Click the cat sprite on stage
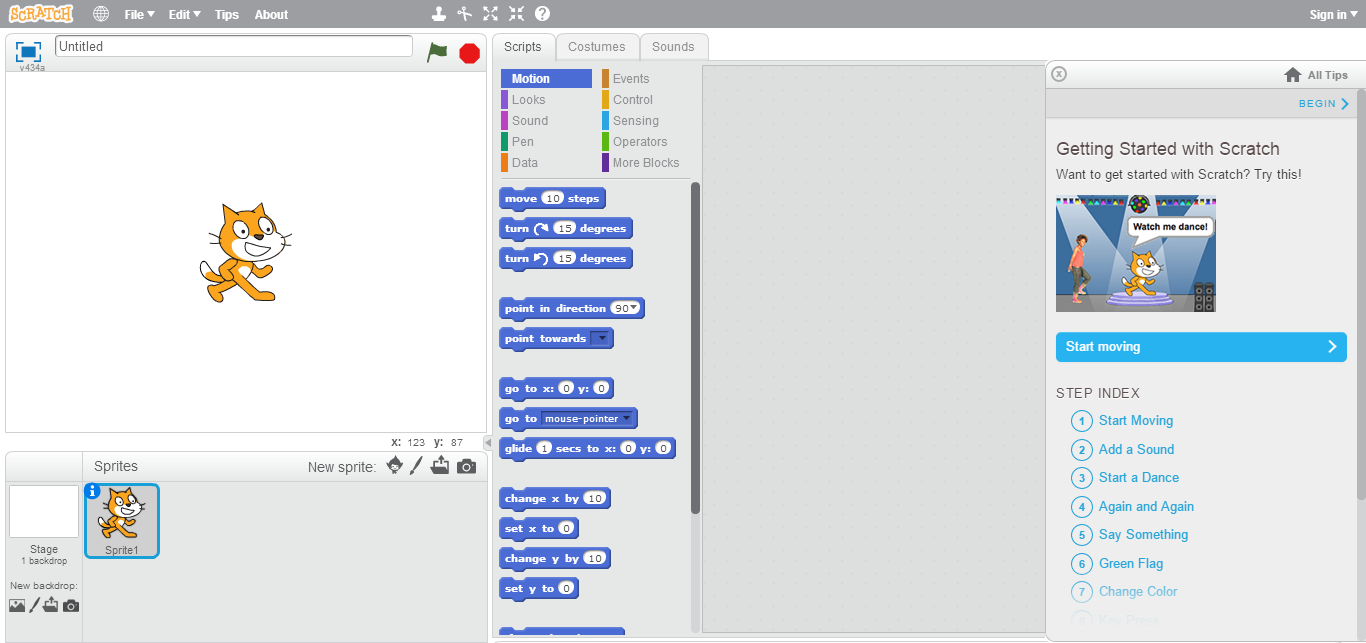The width and height of the screenshot is (1366, 643). [245, 252]
